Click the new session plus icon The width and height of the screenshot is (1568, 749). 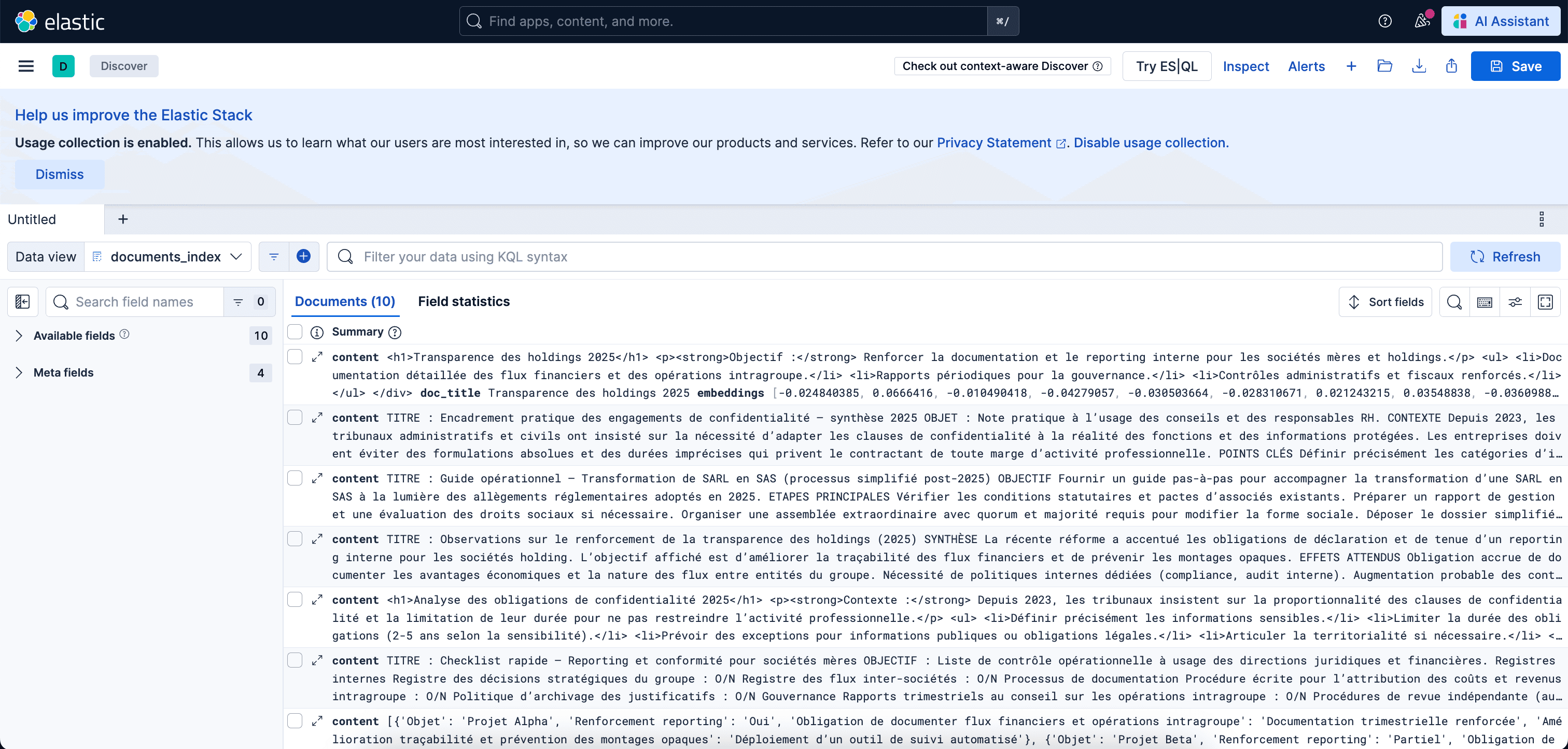point(1351,66)
